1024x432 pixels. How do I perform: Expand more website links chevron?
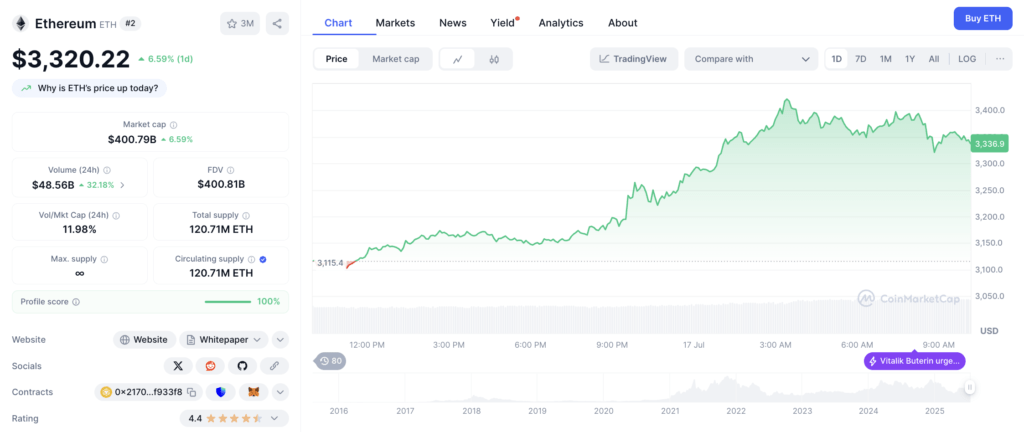point(280,339)
